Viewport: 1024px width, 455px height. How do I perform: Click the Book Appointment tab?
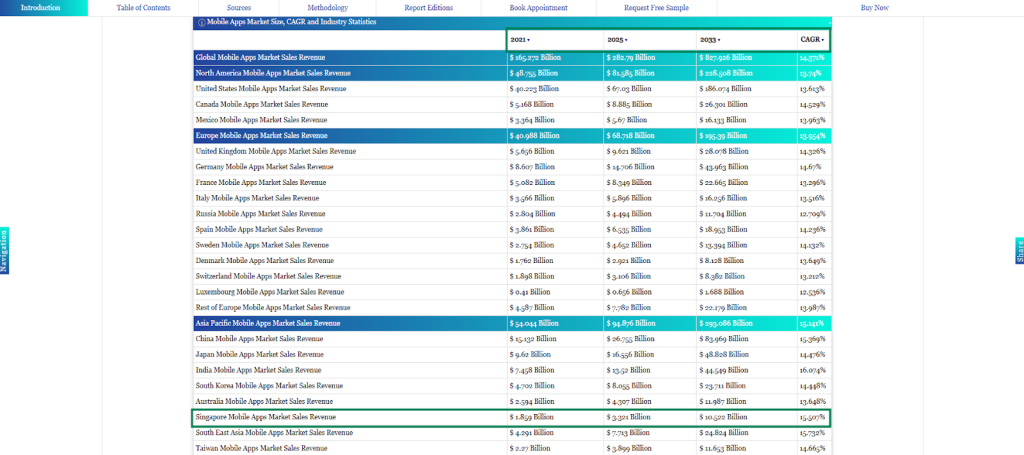click(538, 8)
